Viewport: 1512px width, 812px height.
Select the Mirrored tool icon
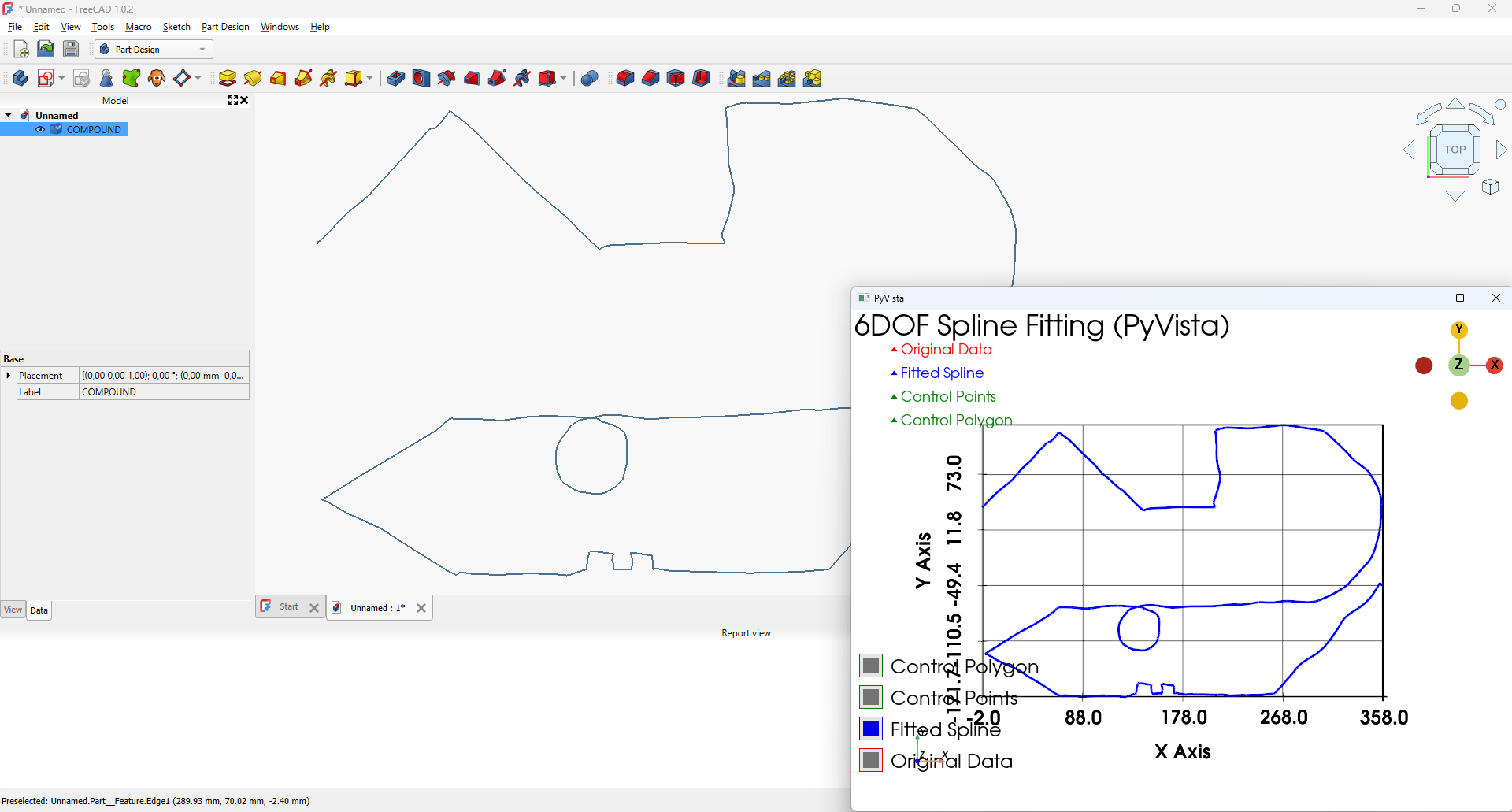point(736,78)
